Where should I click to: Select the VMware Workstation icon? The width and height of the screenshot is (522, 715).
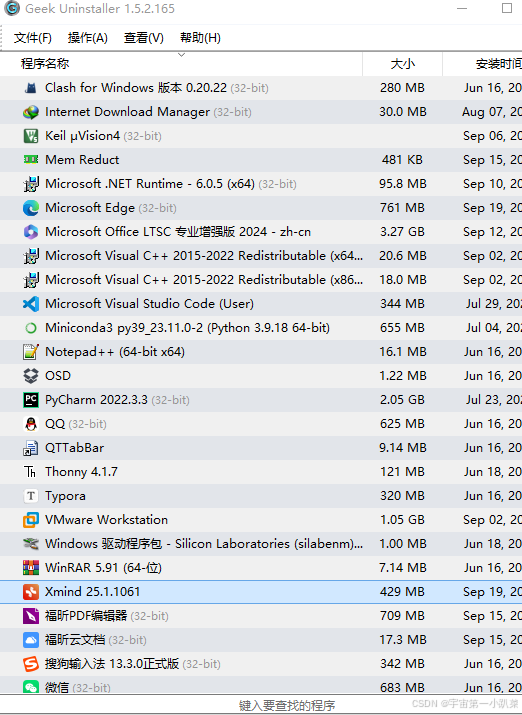31,520
